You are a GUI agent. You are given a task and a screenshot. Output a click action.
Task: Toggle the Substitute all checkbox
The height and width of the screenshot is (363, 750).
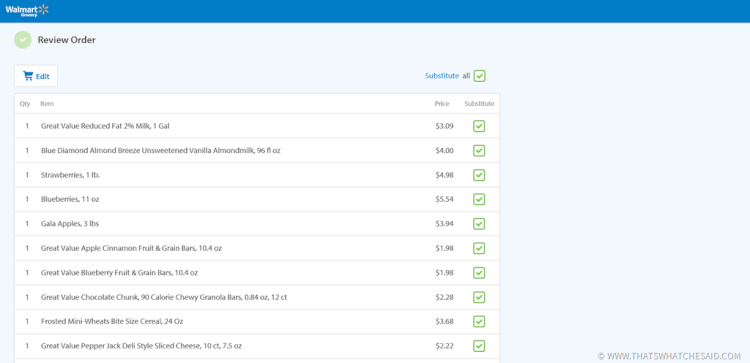(480, 76)
